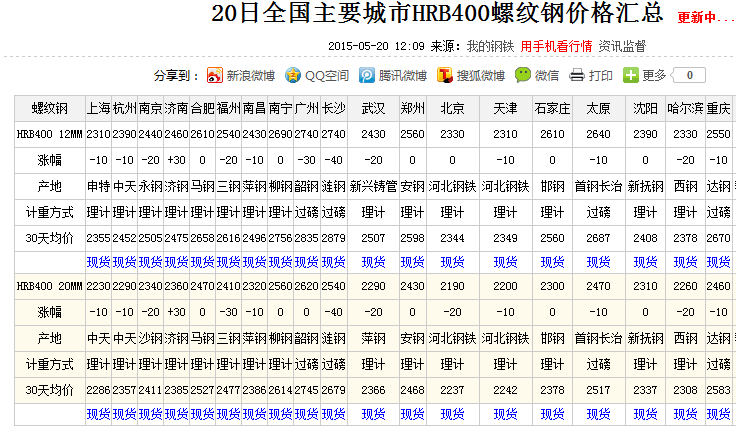This screenshot has width=736, height=427.
Task: Click the 30天均价 value 2879
Action: click(x=333, y=238)
